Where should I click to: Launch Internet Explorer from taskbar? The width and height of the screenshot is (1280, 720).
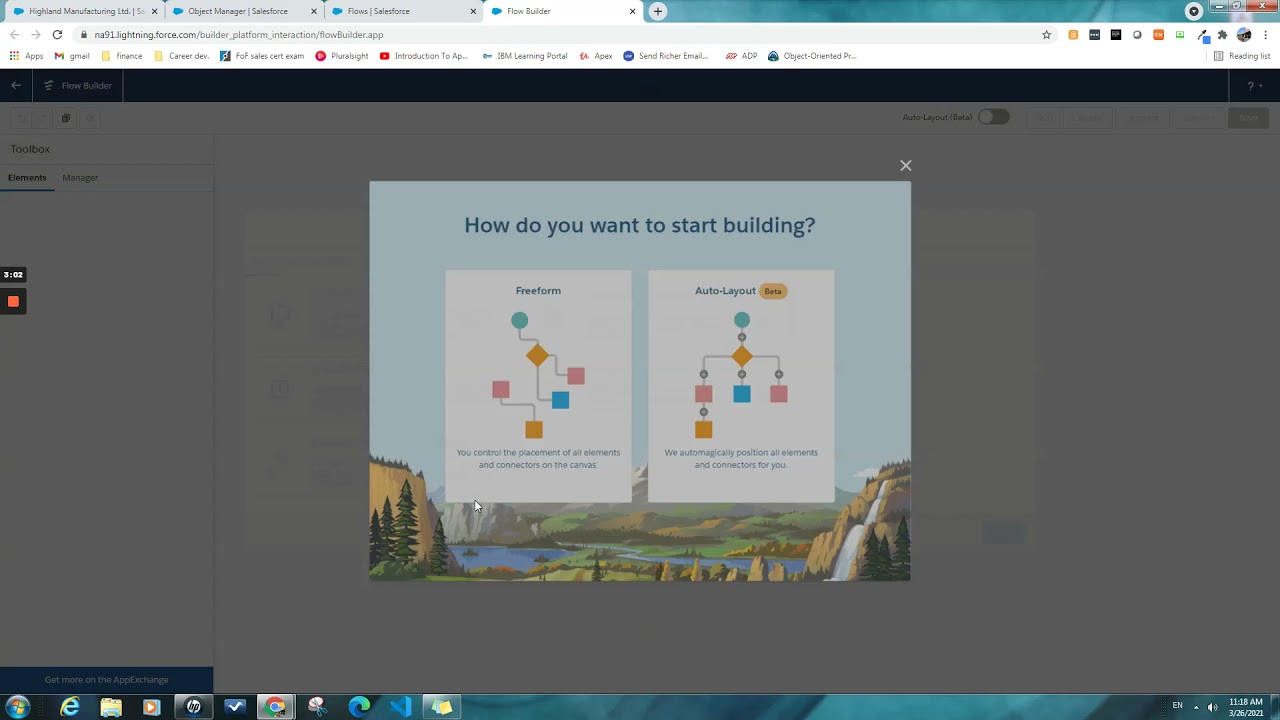(70, 707)
